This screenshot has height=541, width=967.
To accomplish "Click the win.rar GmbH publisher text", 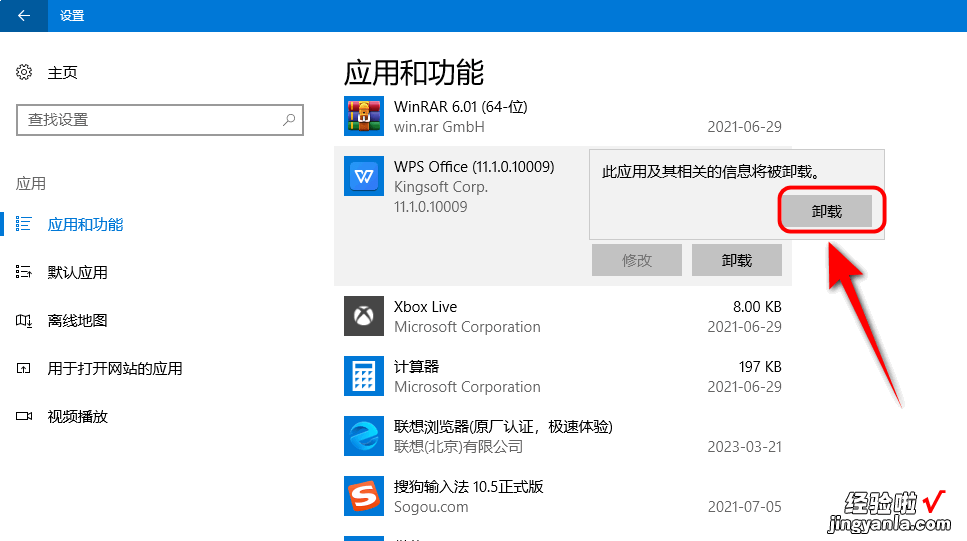I will (439, 127).
